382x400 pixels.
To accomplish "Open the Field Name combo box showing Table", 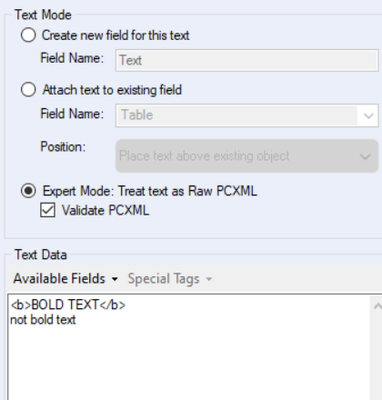I will coord(247,115).
